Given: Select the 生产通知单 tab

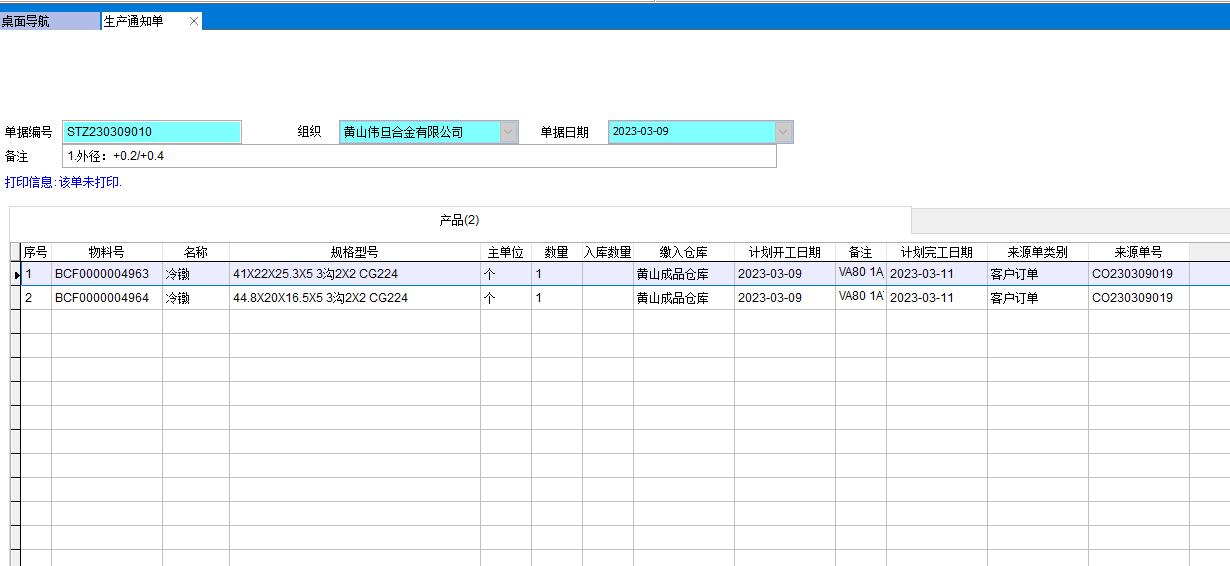Looking at the screenshot, I should tap(140, 21).
